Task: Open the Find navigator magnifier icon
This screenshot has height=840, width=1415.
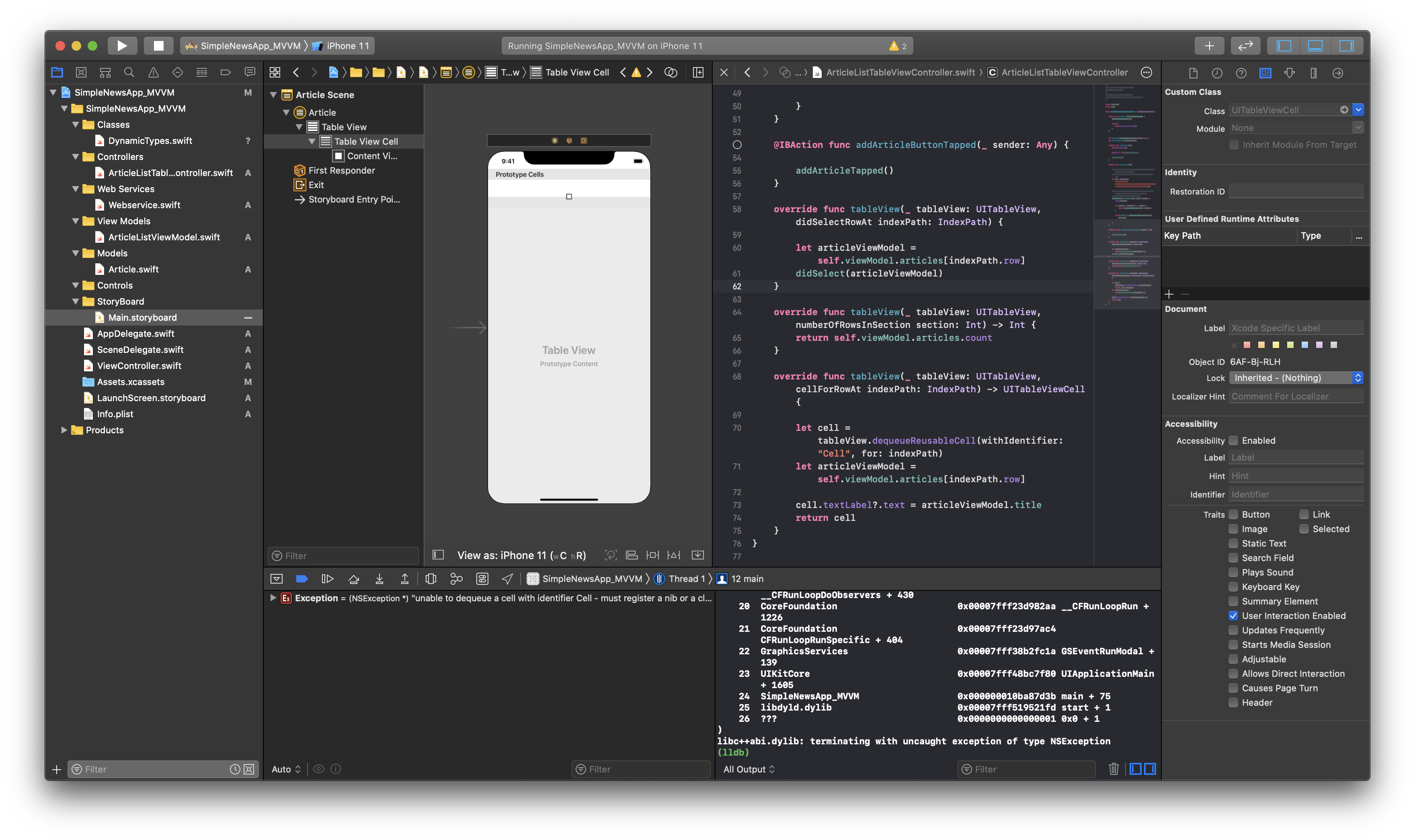Action: (129, 72)
